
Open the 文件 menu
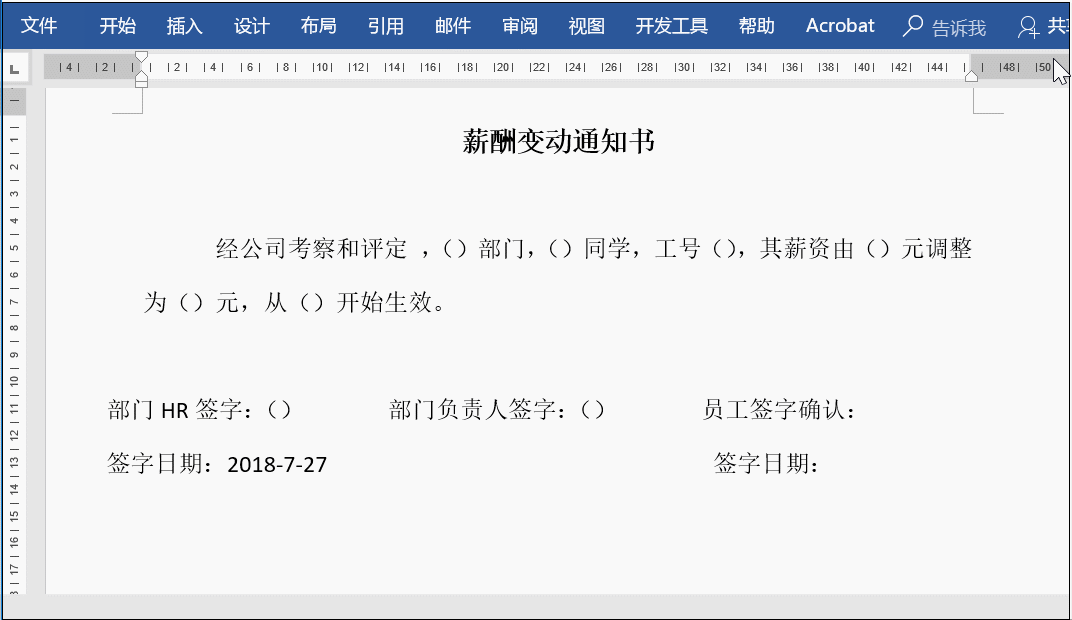tap(40, 25)
